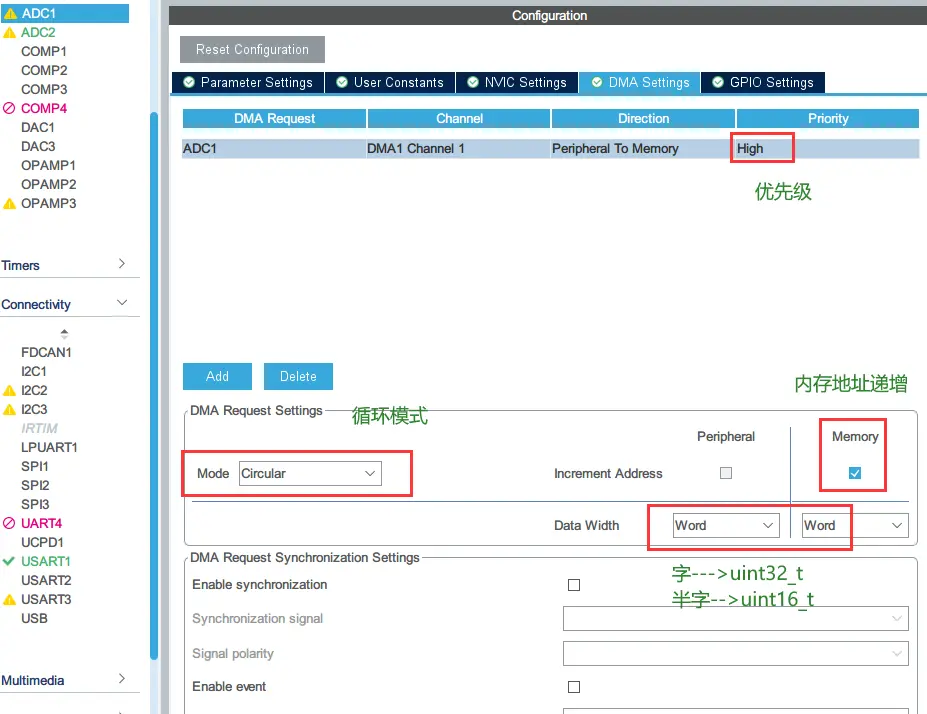The height and width of the screenshot is (714, 927).
Task: Click the warning icon beside USART3
Action: (10, 600)
